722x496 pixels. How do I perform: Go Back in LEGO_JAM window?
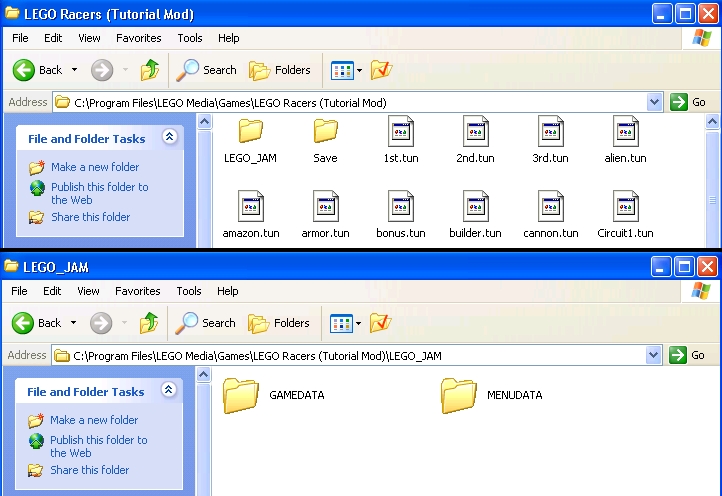tap(37, 323)
